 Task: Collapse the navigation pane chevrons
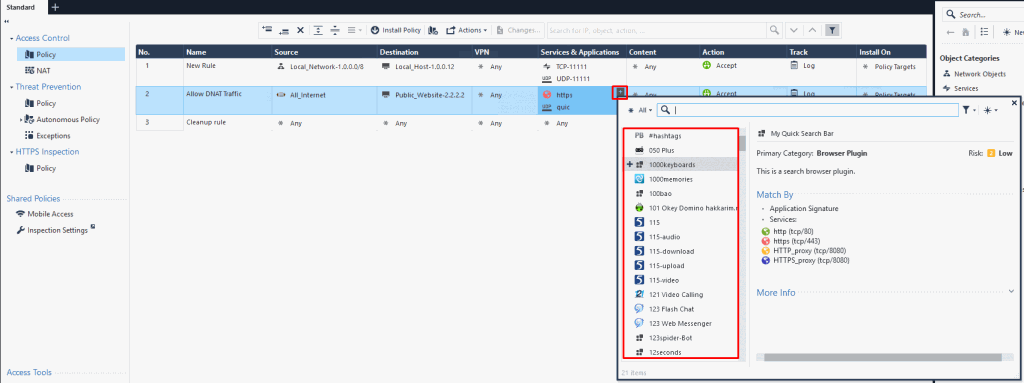[x=6, y=22]
